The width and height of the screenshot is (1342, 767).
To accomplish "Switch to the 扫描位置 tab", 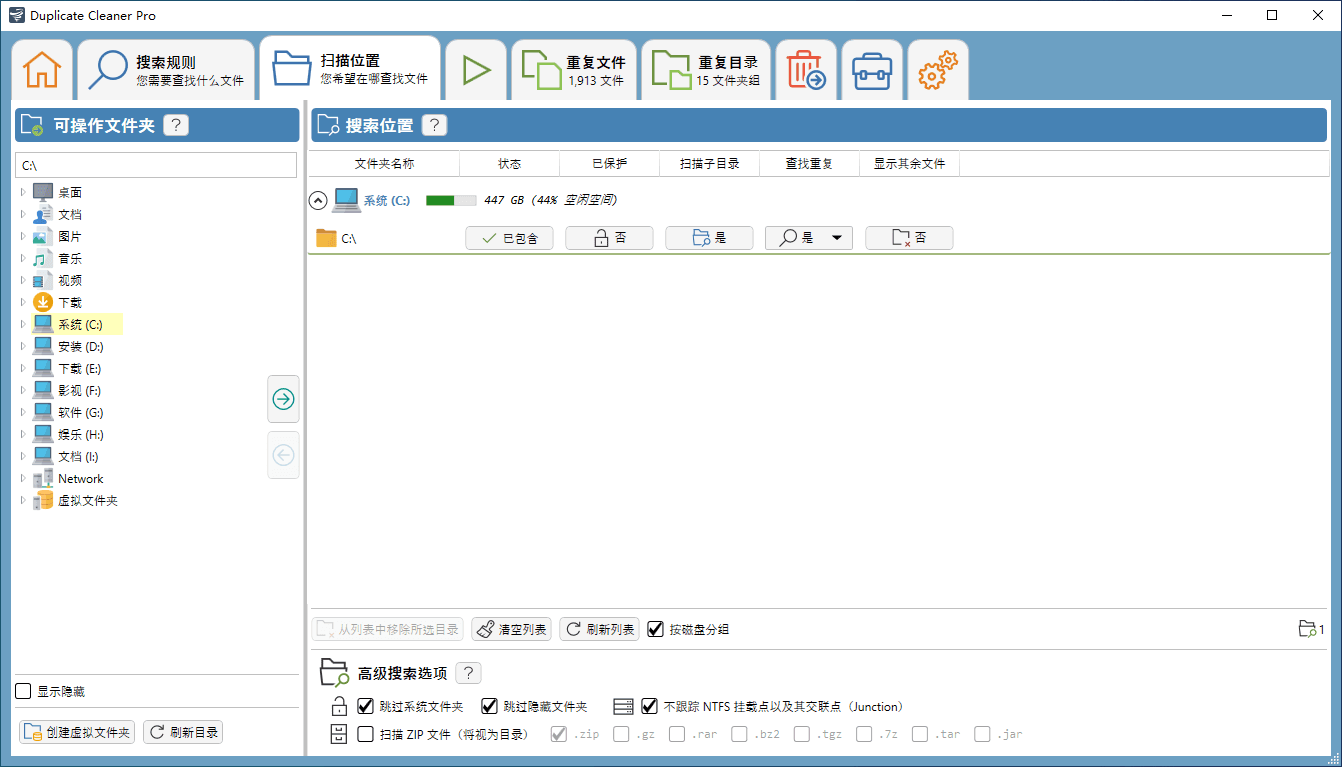I will pos(348,69).
